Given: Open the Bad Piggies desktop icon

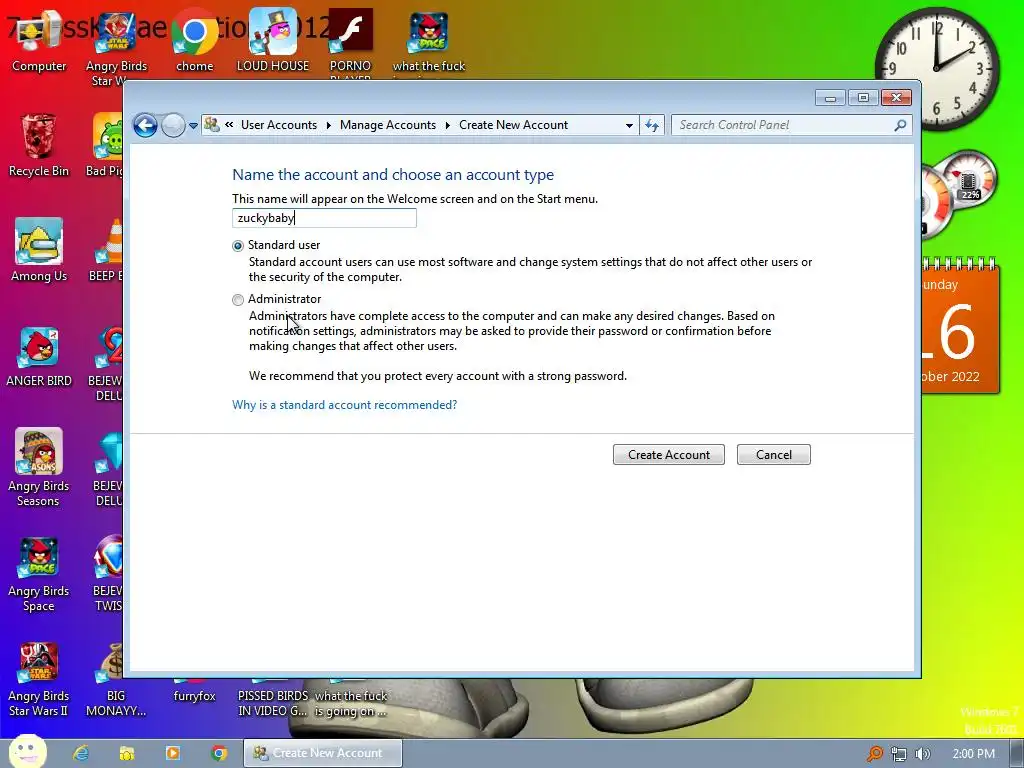Looking at the screenshot, I should click(107, 146).
